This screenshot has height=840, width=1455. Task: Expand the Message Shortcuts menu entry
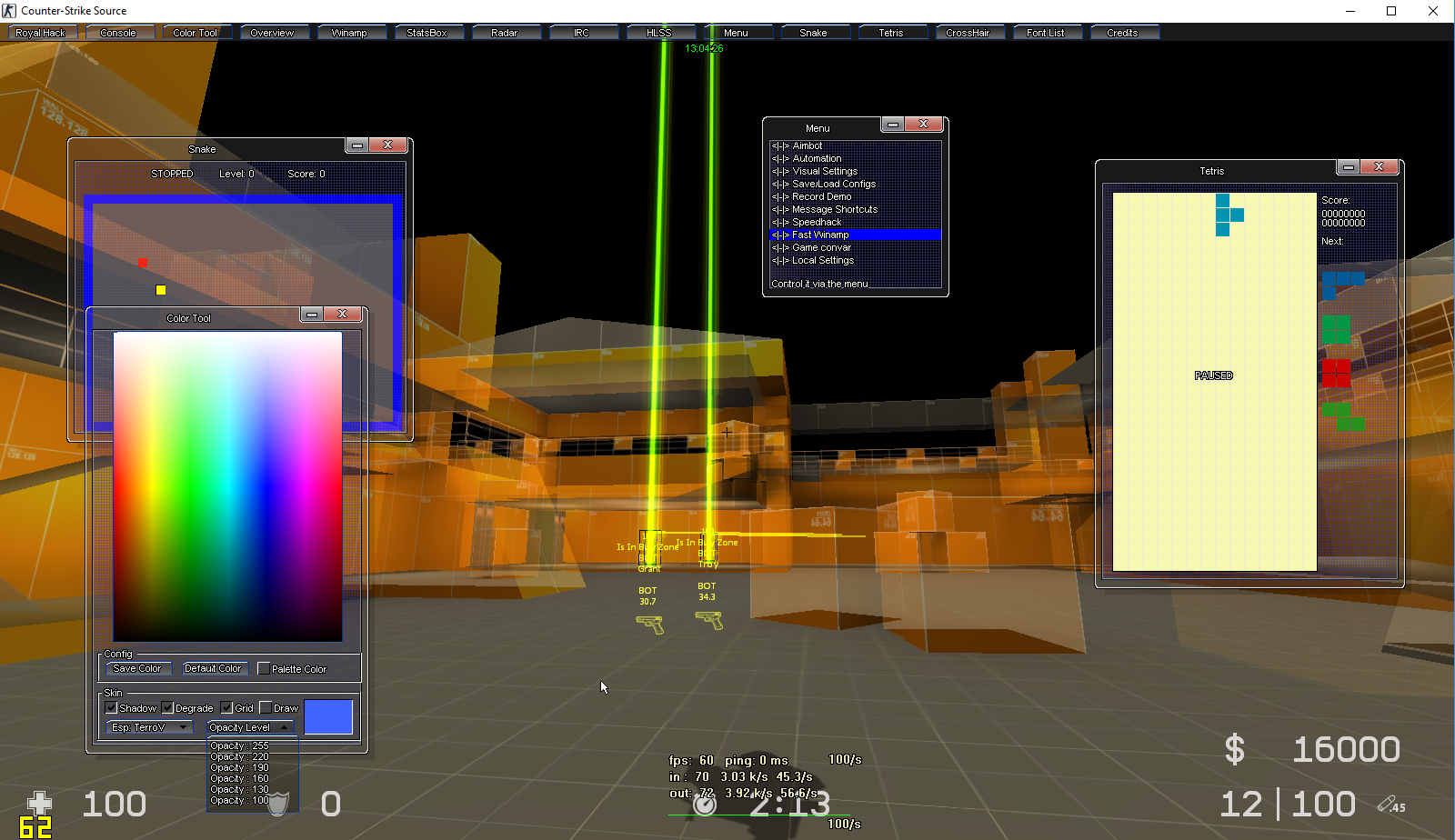(x=855, y=209)
